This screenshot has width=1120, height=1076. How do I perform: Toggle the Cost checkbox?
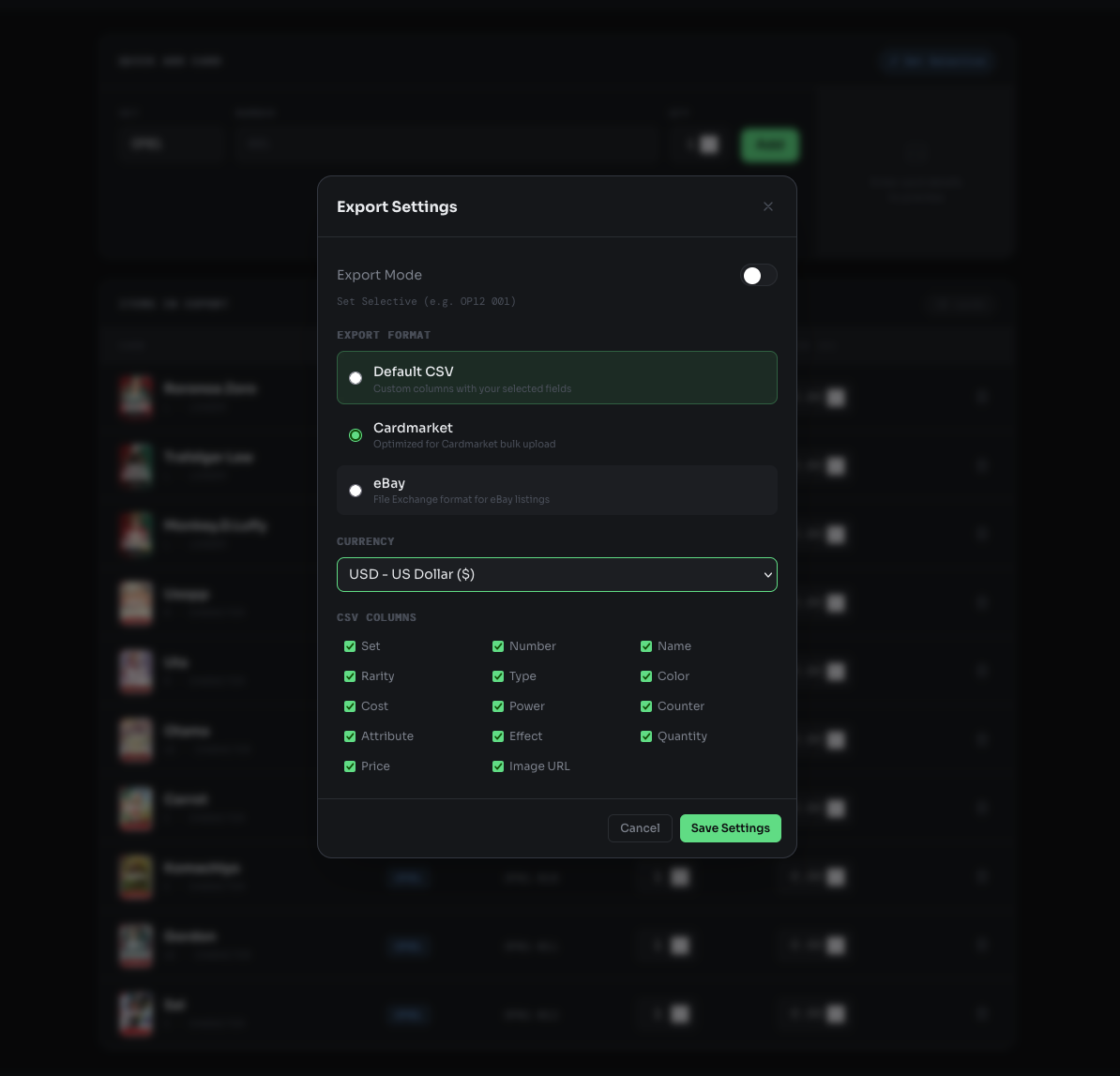pos(350,706)
